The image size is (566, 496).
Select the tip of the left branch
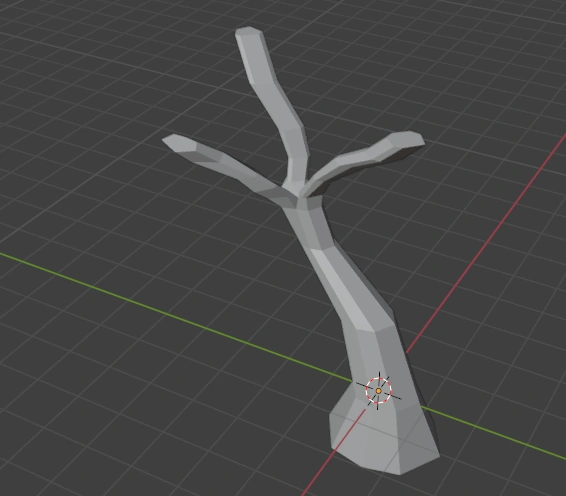point(172,140)
